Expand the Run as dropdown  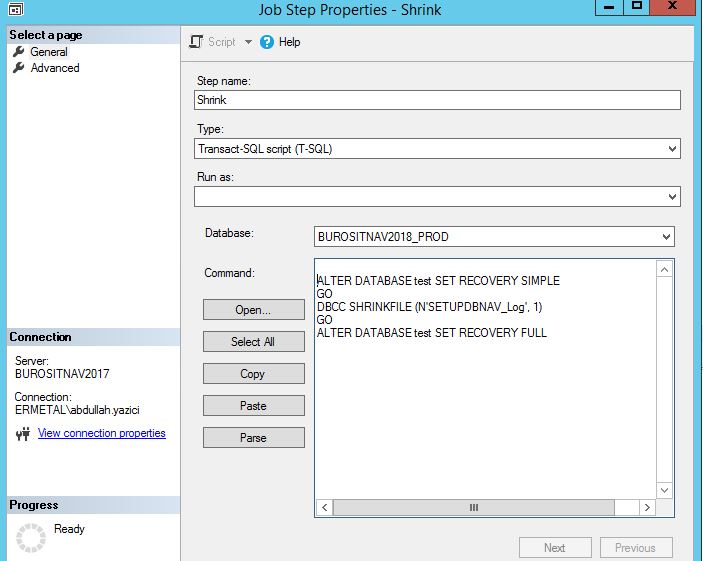click(671, 197)
